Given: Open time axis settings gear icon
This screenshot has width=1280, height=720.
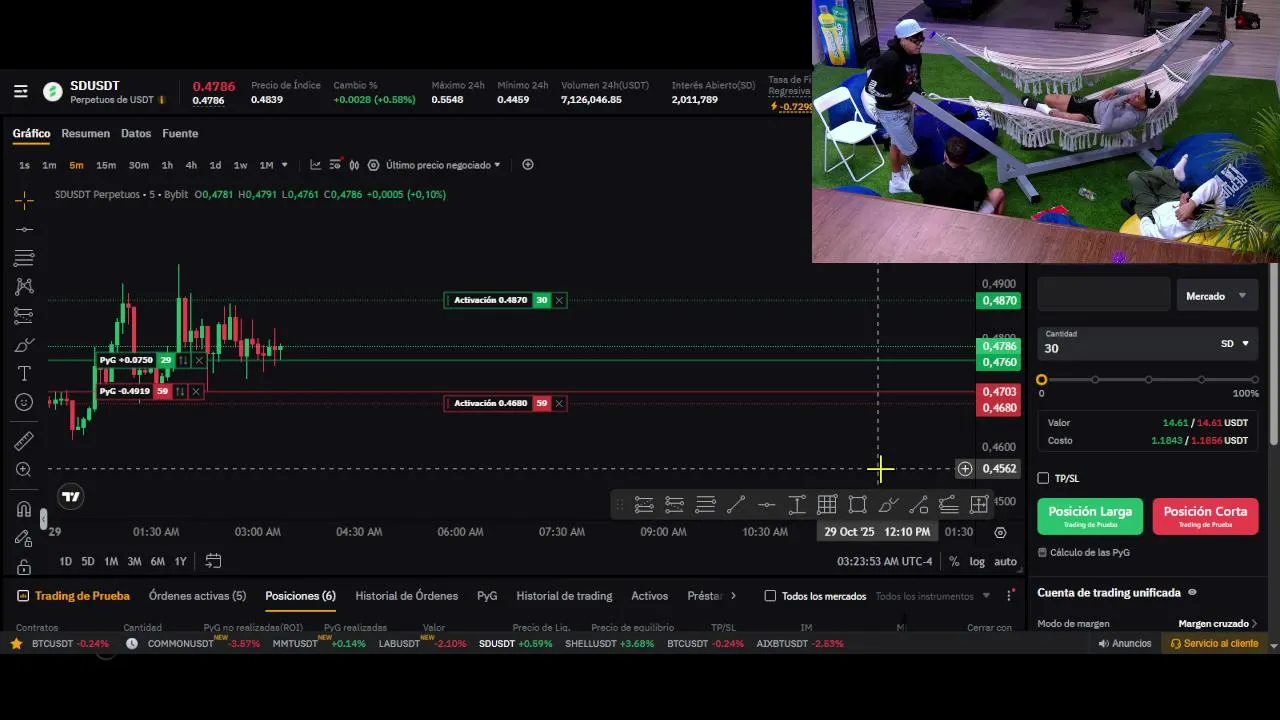Looking at the screenshot, I should [x=1001, y=532].
